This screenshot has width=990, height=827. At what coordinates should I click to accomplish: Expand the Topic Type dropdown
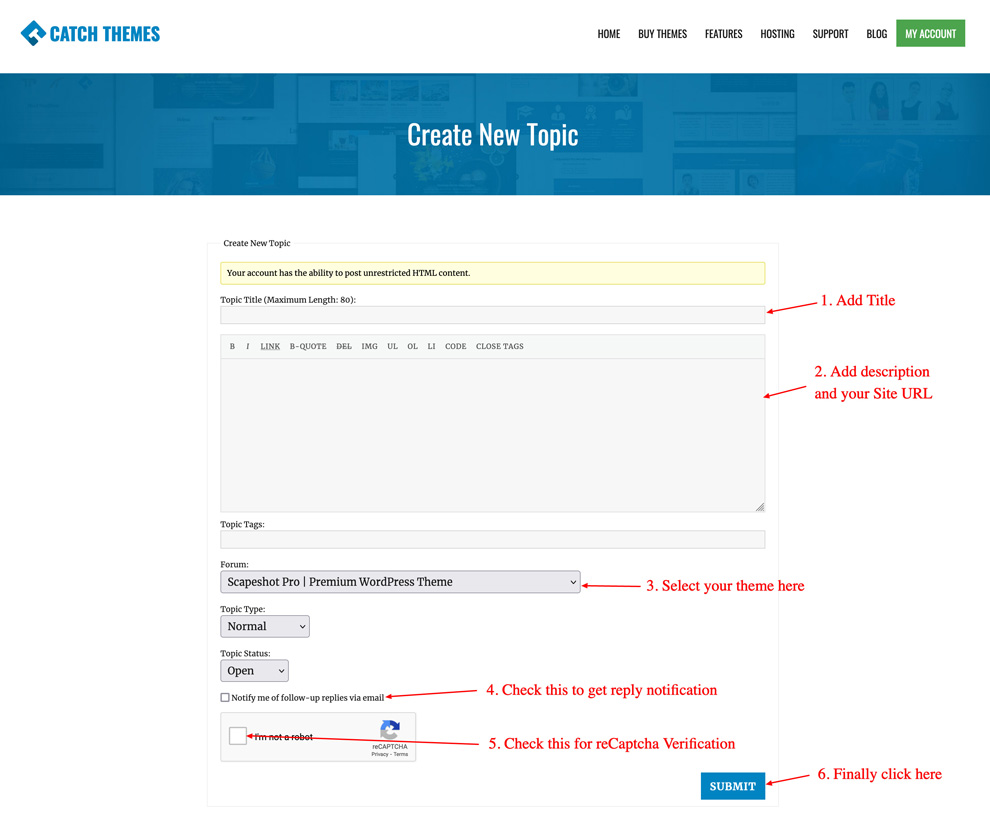coord(265,626)
